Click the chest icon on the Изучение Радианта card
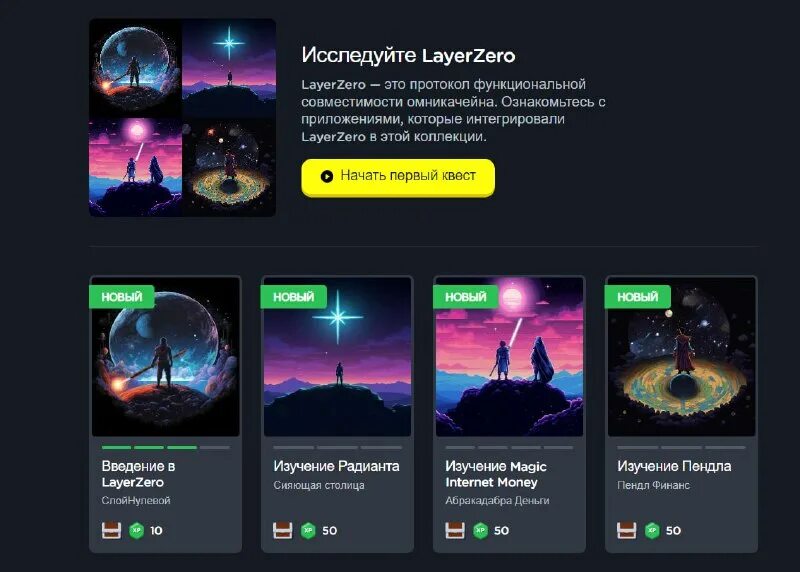 (x=283, y=530)
